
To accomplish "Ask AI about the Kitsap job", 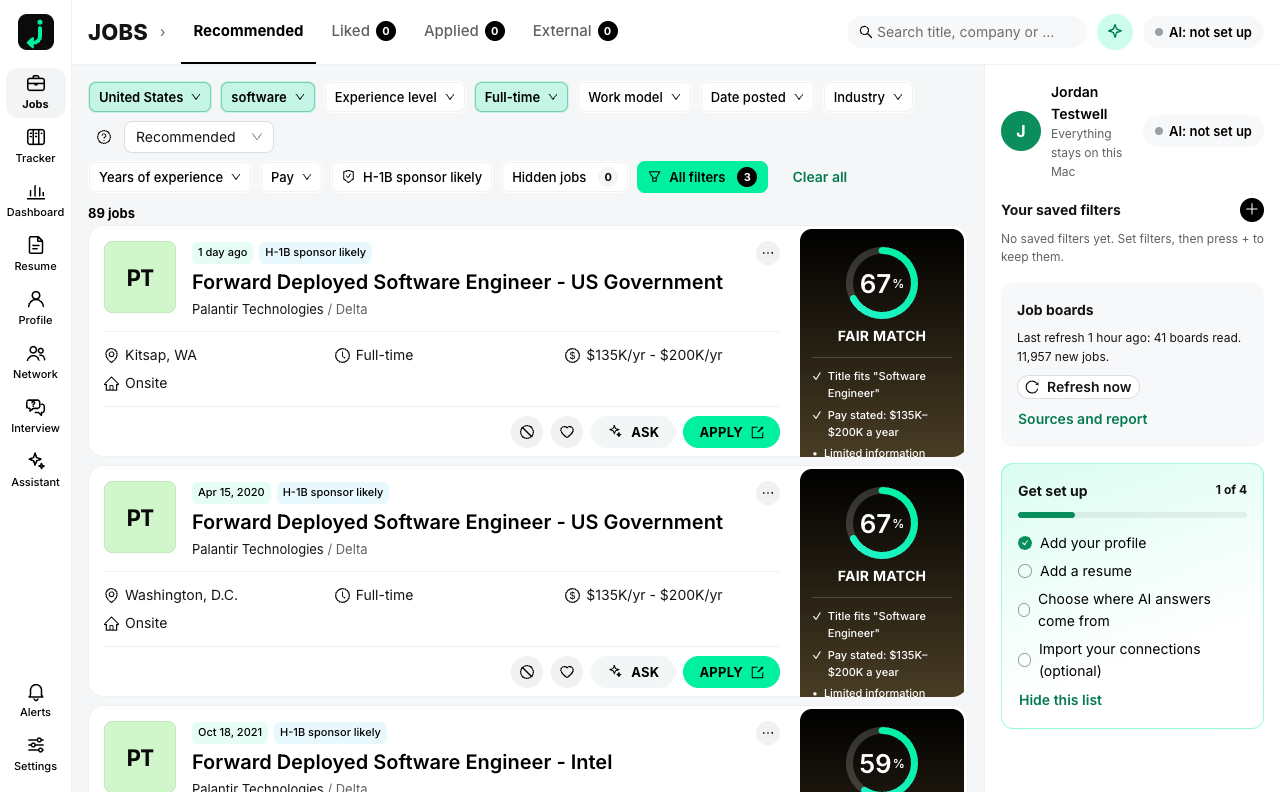I will point(633,432).
